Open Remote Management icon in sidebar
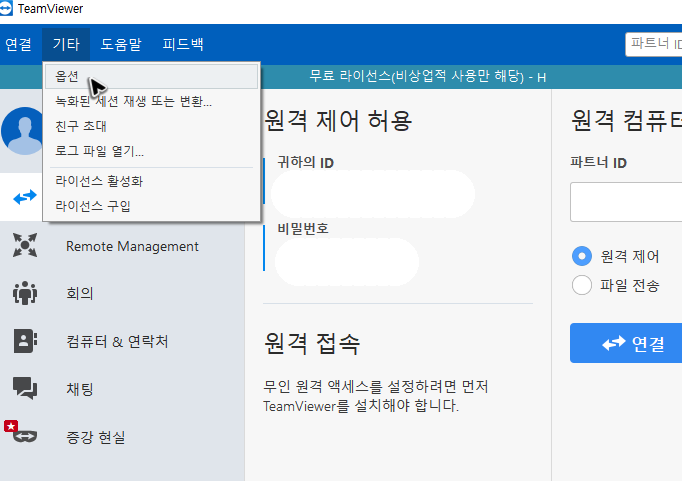The height and width of the screenshot is (481, 682). [x=25, y=245]
